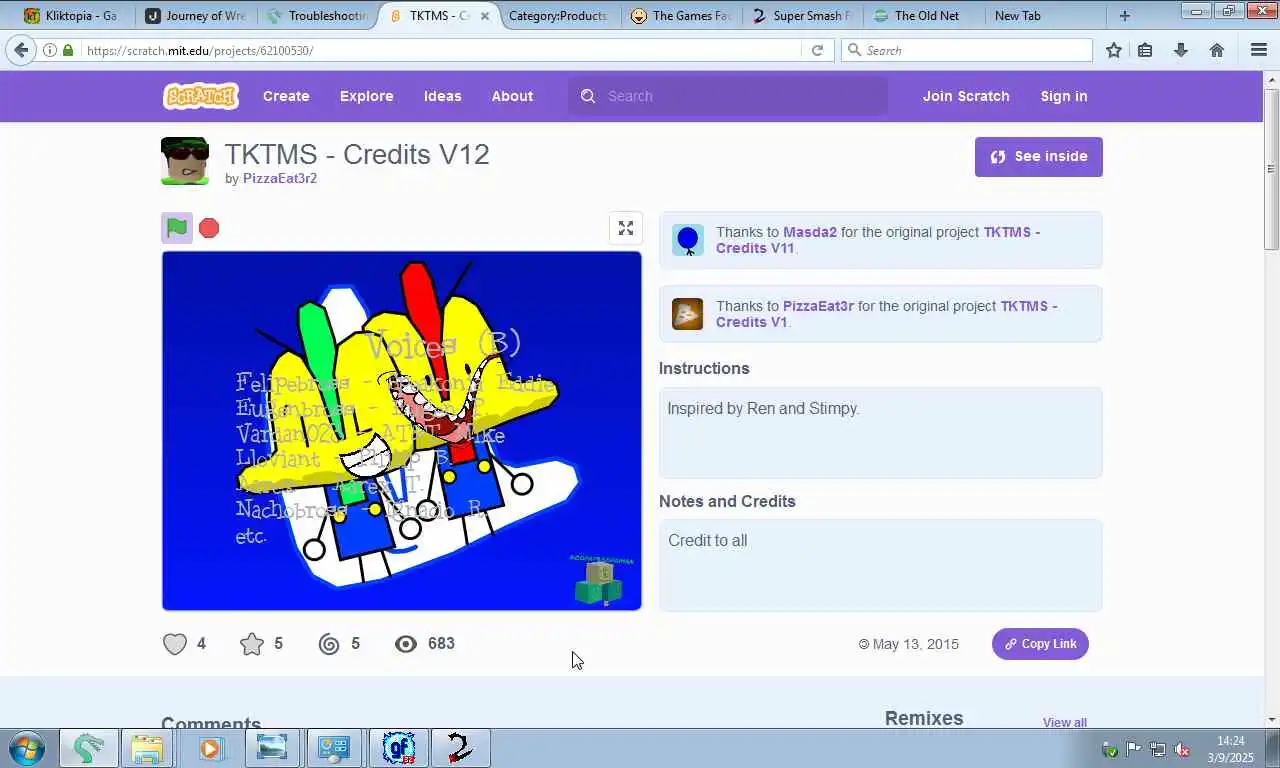The height and width of the screenshot is (768, 1280).
Task: Launch the media player taskbar icon
Action: pyautogui.click(x=210, y=748)
